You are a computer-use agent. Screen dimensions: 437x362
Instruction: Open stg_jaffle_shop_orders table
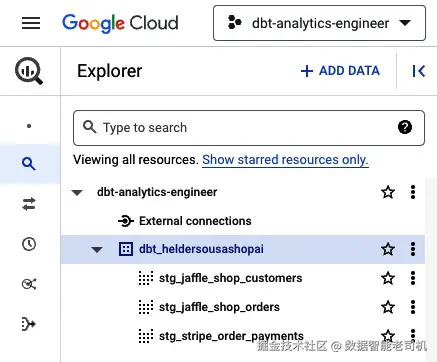[219, 307]
